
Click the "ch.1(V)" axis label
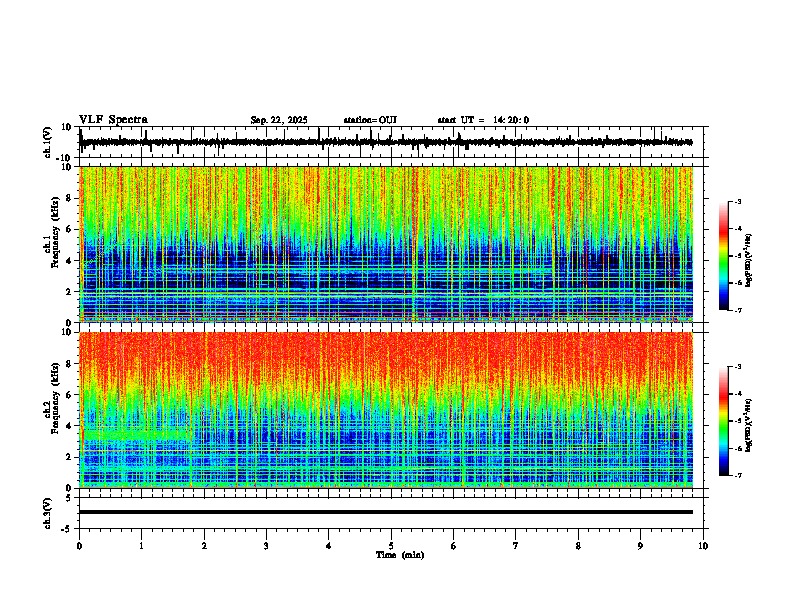point(48,142)
